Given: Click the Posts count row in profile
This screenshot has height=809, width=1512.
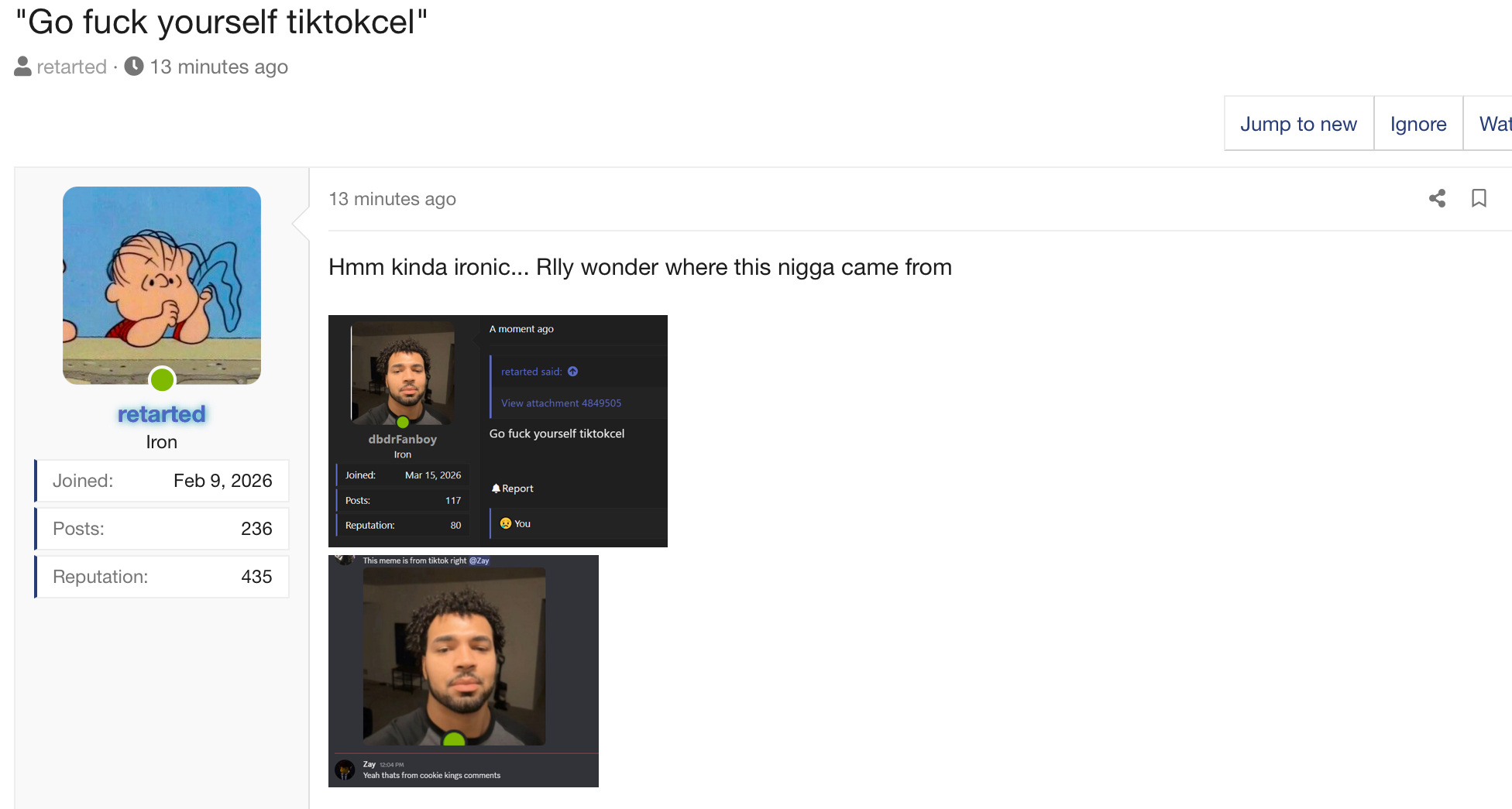Looking at the screenshot, I should click(162, 529).
